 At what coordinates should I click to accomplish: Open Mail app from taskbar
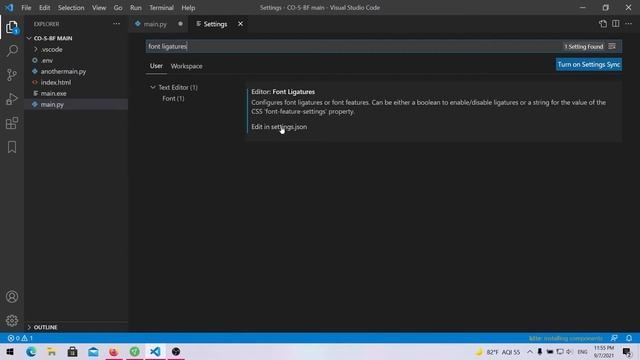[x=93, y=351]
